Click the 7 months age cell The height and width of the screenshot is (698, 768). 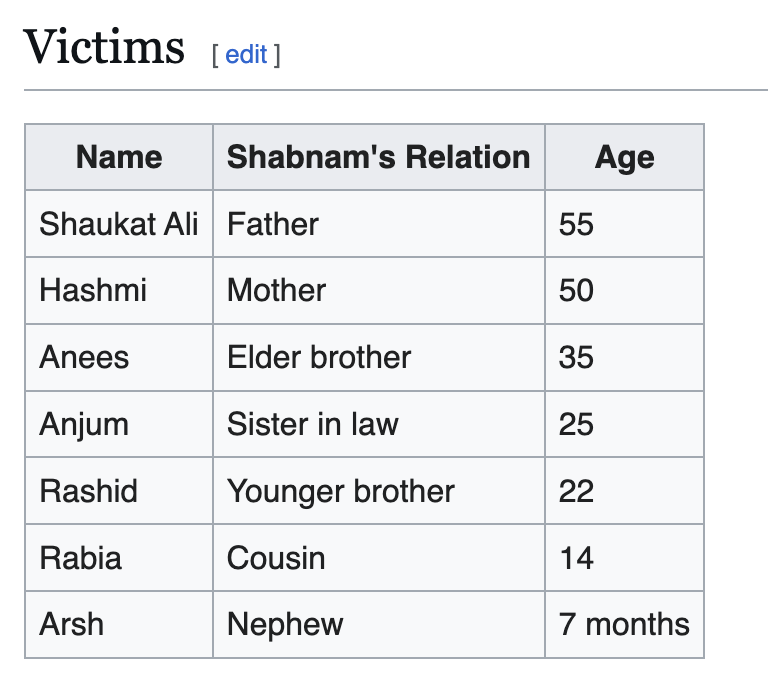click(624, 624)
